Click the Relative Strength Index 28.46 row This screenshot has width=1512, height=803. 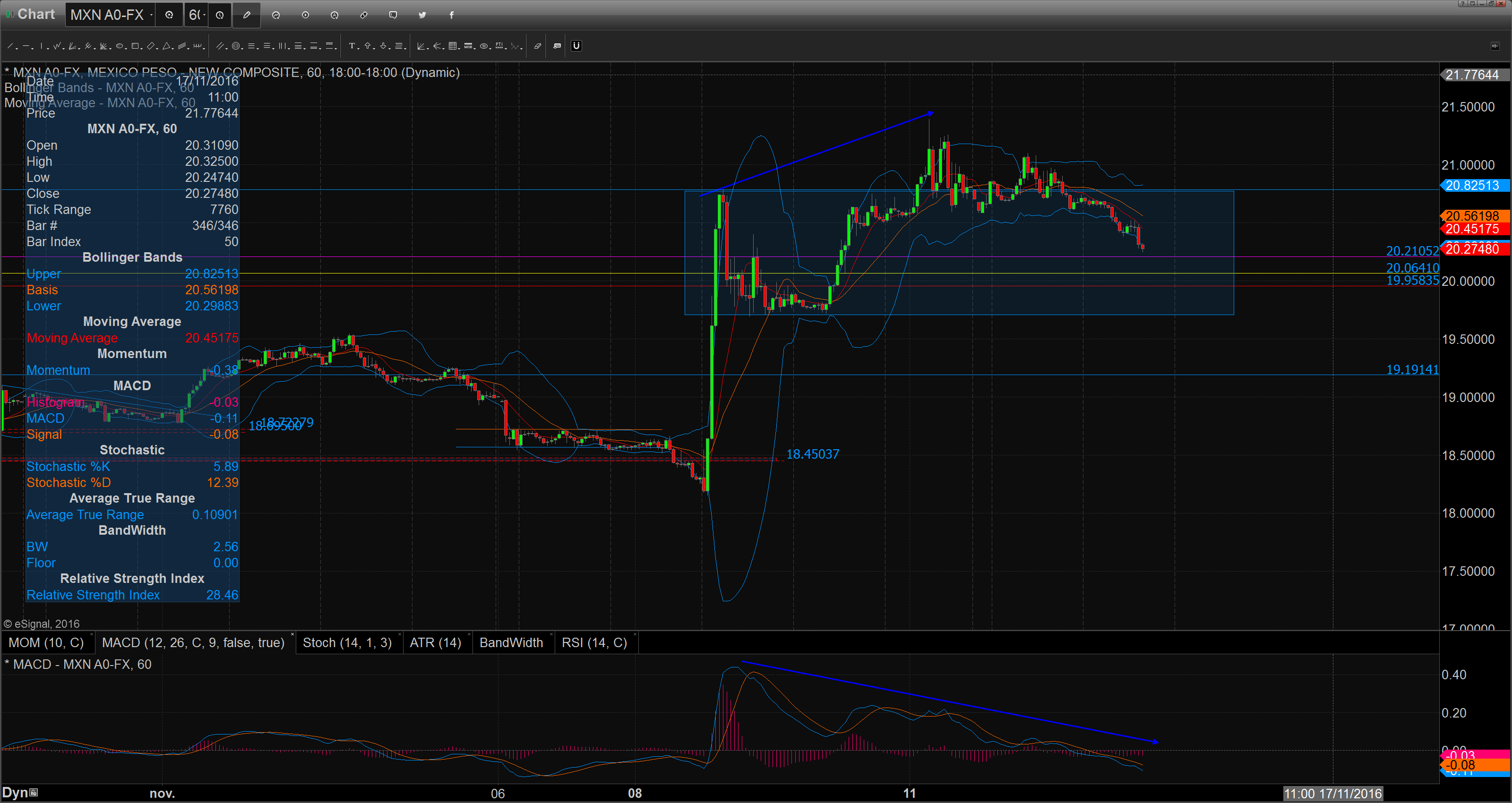pos(132,595)
